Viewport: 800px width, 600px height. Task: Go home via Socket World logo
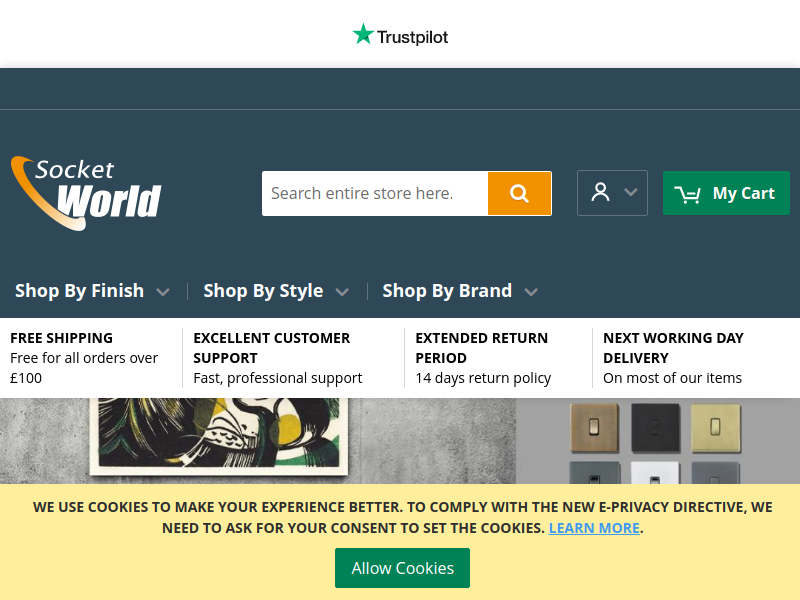click(86, 193)
